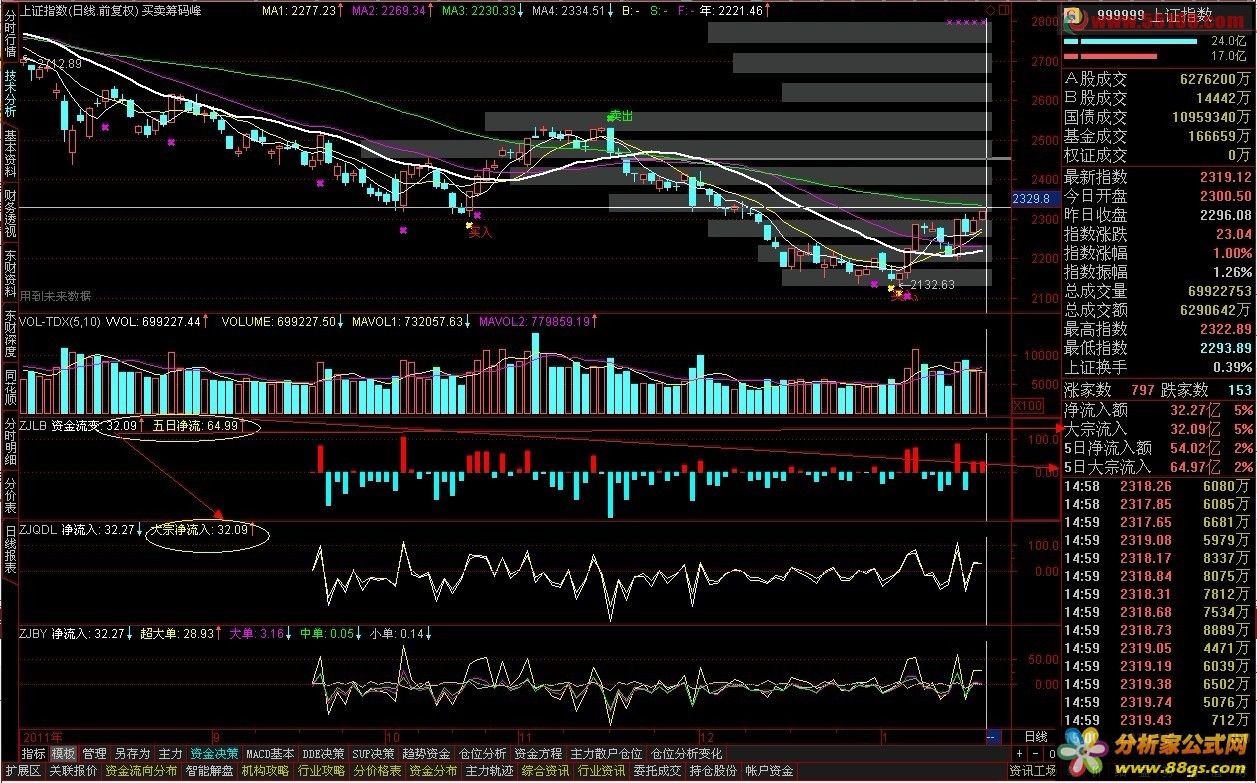1257x783 pixels.
Task: Click the tick row priced 2319.43
Action: pyautogui.click(x=1159, y=720)
